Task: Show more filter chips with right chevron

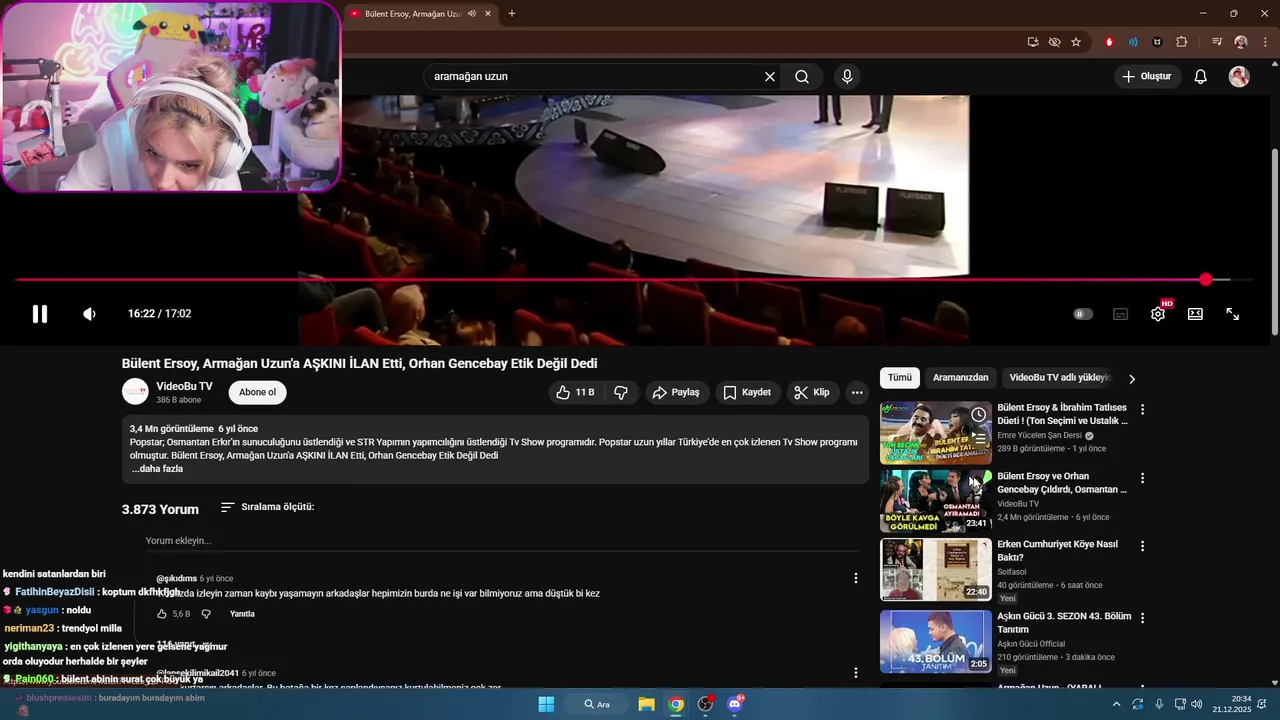Action: click(1132, 379)
